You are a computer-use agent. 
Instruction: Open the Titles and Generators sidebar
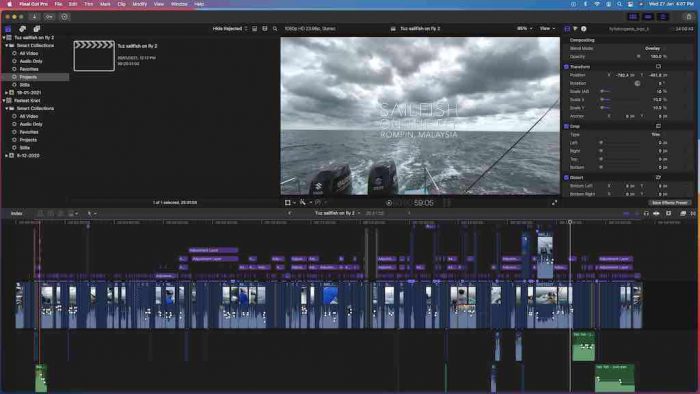point(37,29)
